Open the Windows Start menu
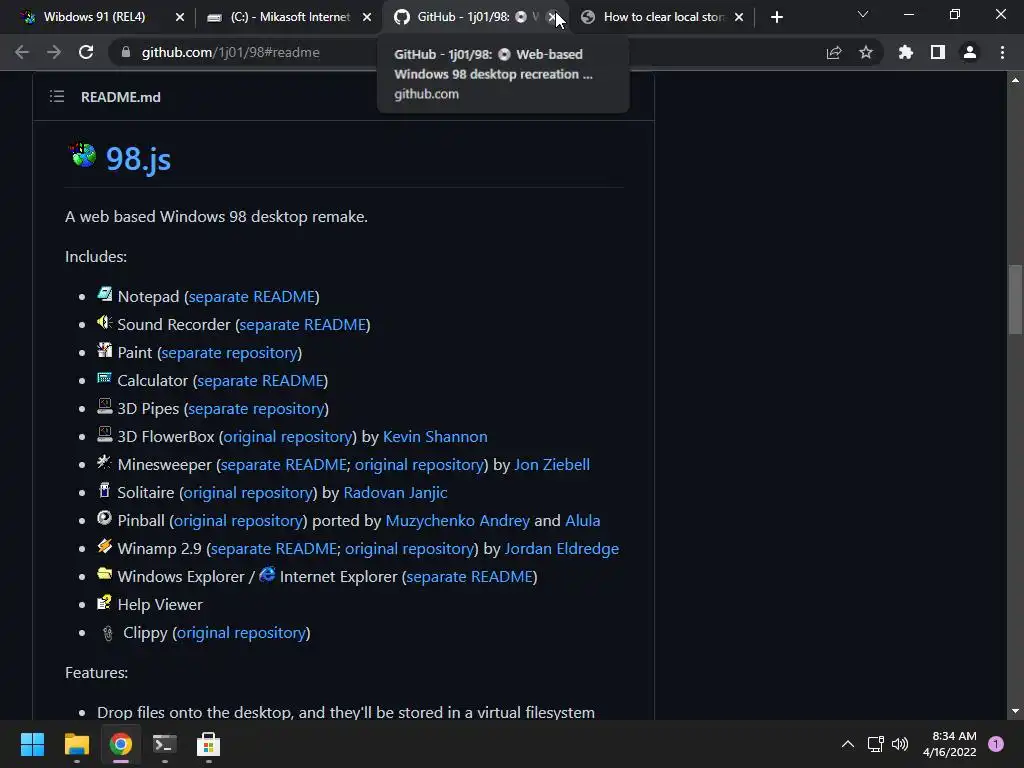Screen dimensions: 1024x768 coord(32,744)
